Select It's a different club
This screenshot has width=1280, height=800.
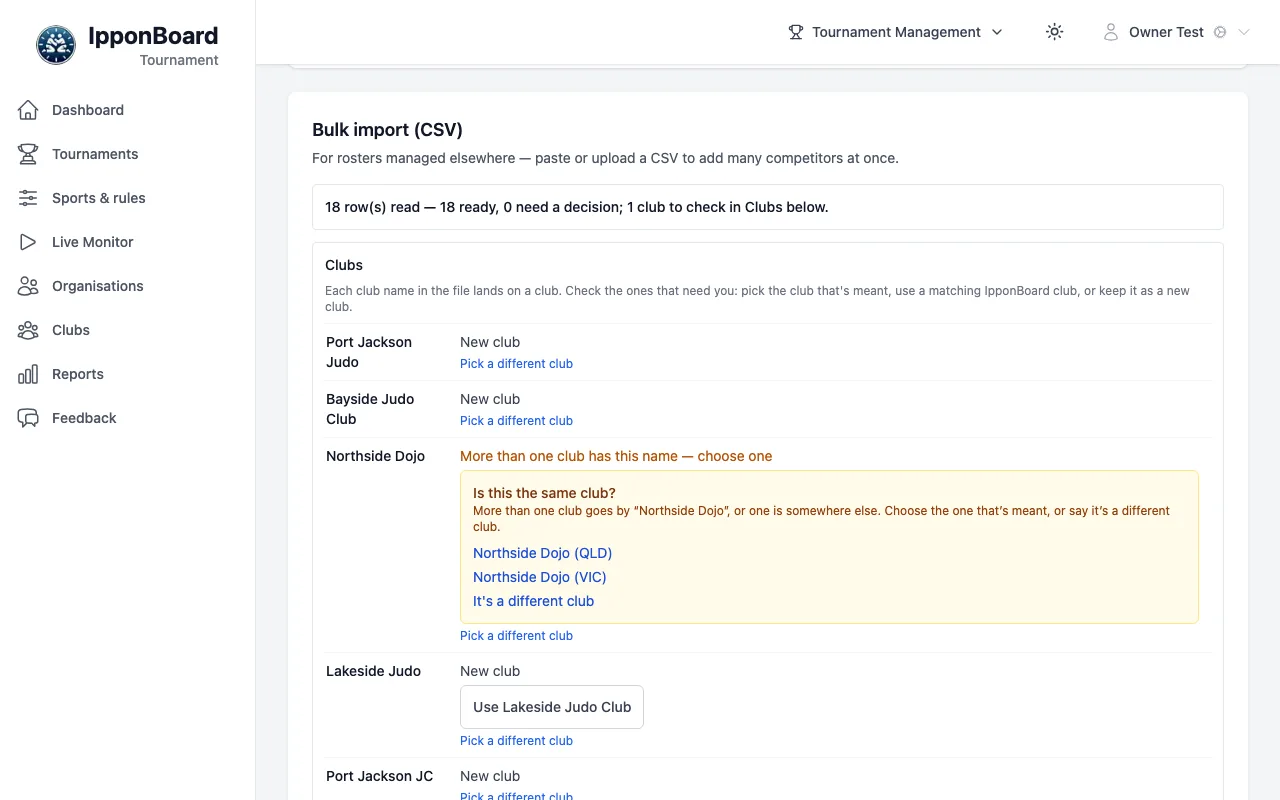(x=533, y=601)
